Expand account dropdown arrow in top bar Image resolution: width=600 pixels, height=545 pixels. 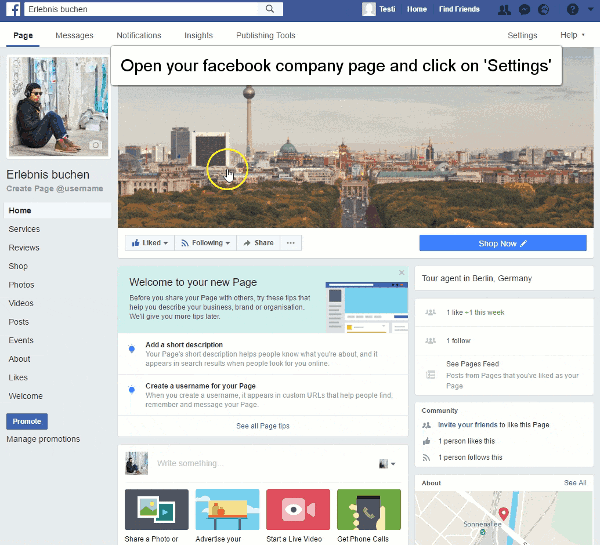pyautogui.click(x=590, y=9)
